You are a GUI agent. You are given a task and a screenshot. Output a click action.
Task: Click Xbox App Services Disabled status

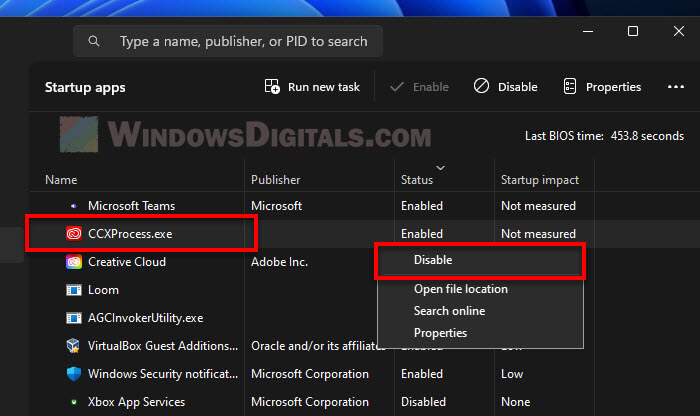tap(423, 402)
